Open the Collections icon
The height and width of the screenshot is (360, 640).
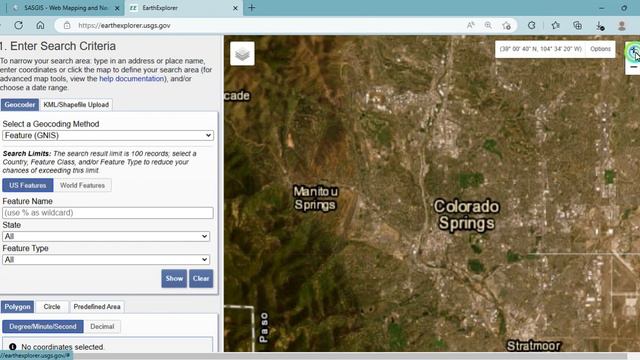578,25
